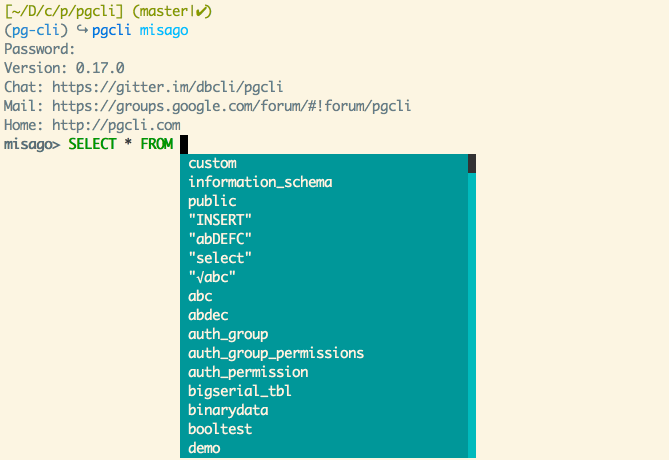Viewport: 669px width, 460px height.
Task: Select the booltest table suggestion
Action: pos(220,429)
